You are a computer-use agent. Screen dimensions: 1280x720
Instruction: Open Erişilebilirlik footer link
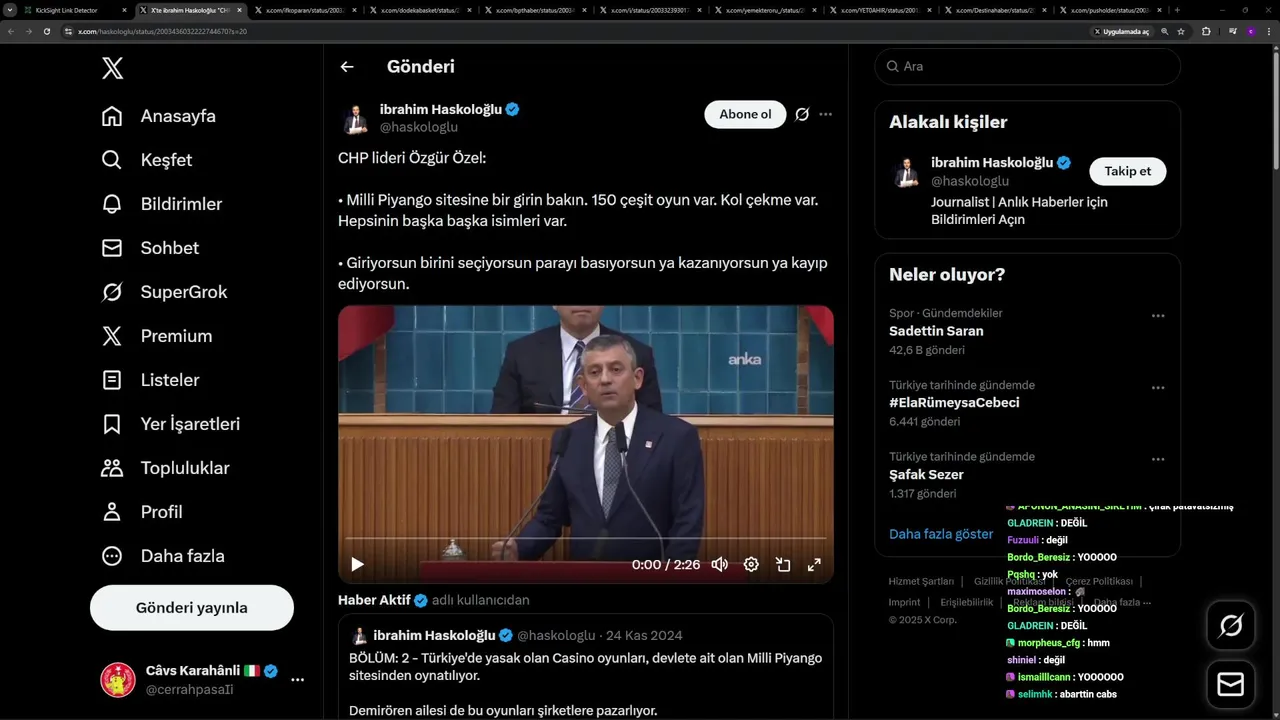[966, 602]
